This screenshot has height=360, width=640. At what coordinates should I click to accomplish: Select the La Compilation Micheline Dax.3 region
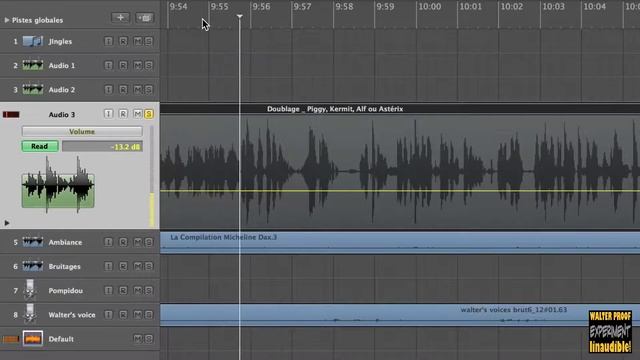(x=400, y=242)
